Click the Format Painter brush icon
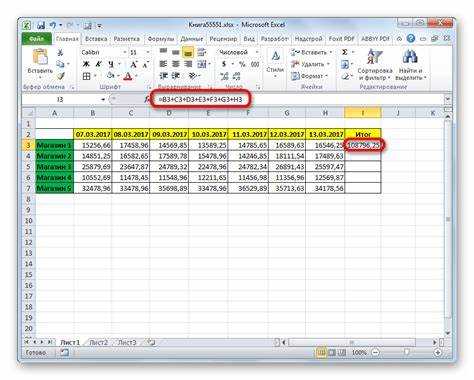This screenshot has height=380, width=474. pyautogui.click(x=60, y=76)
